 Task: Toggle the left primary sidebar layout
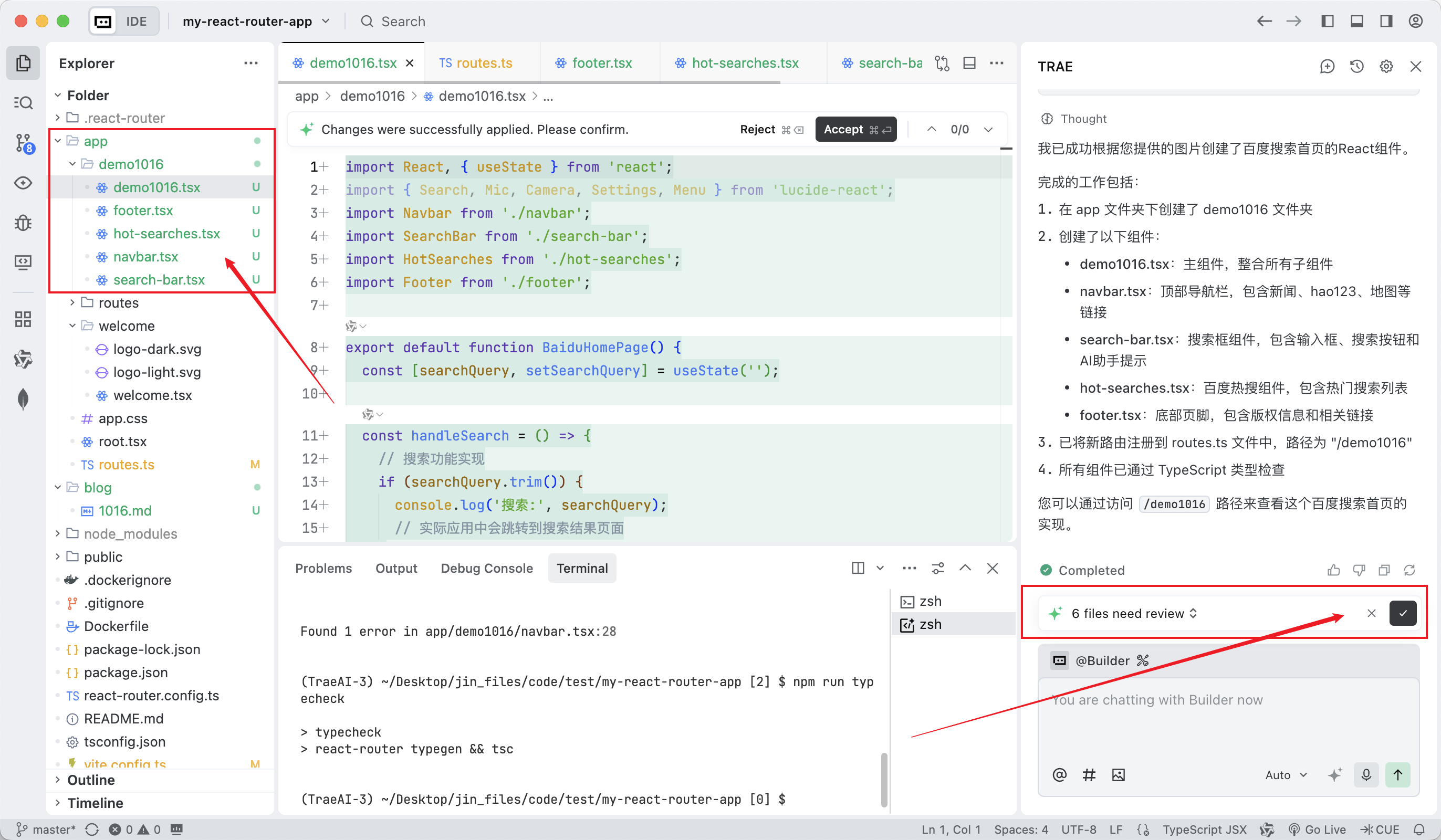(1328, 21)
